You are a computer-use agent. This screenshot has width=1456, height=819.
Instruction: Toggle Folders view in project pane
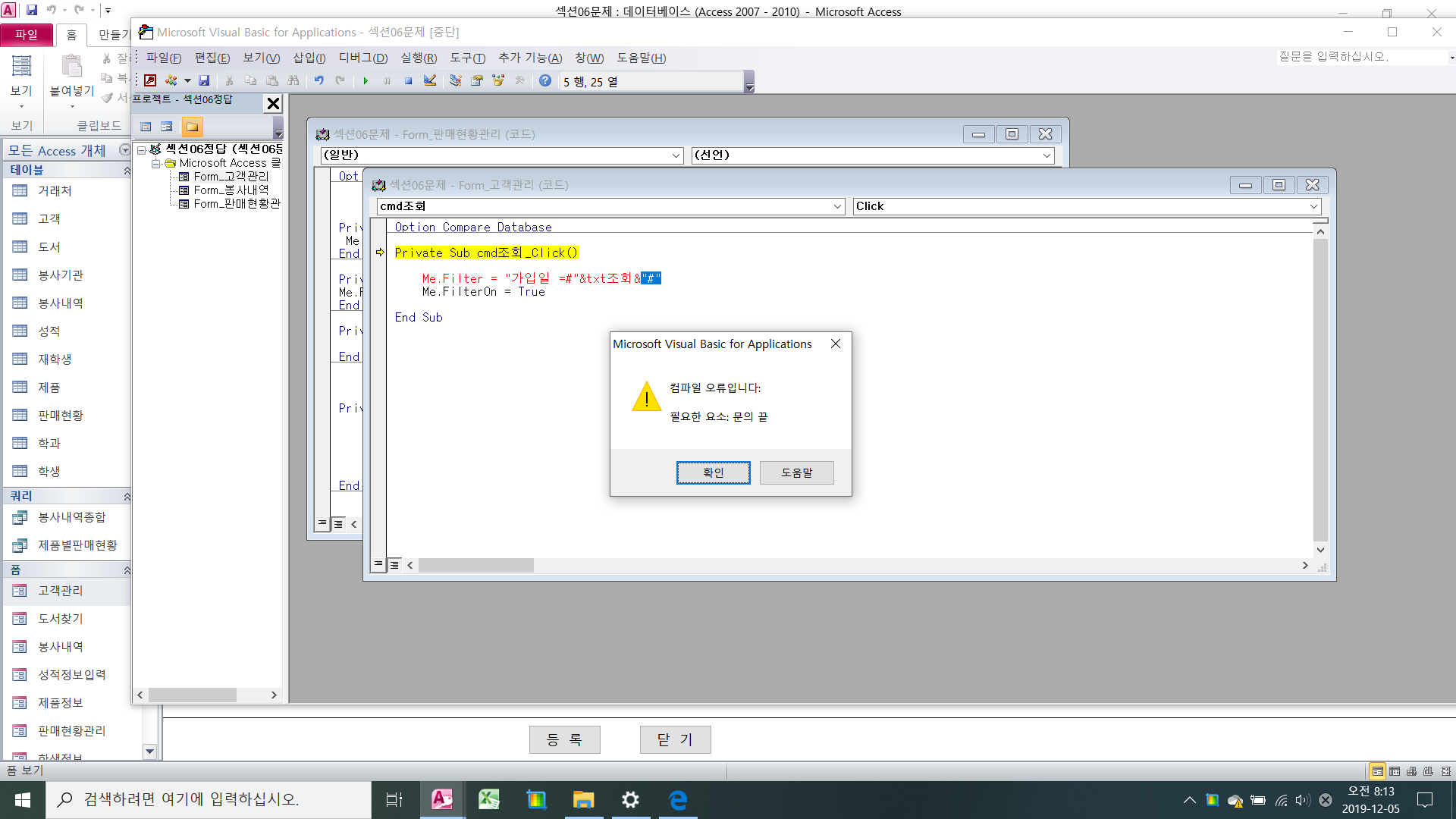pos(192,127)
